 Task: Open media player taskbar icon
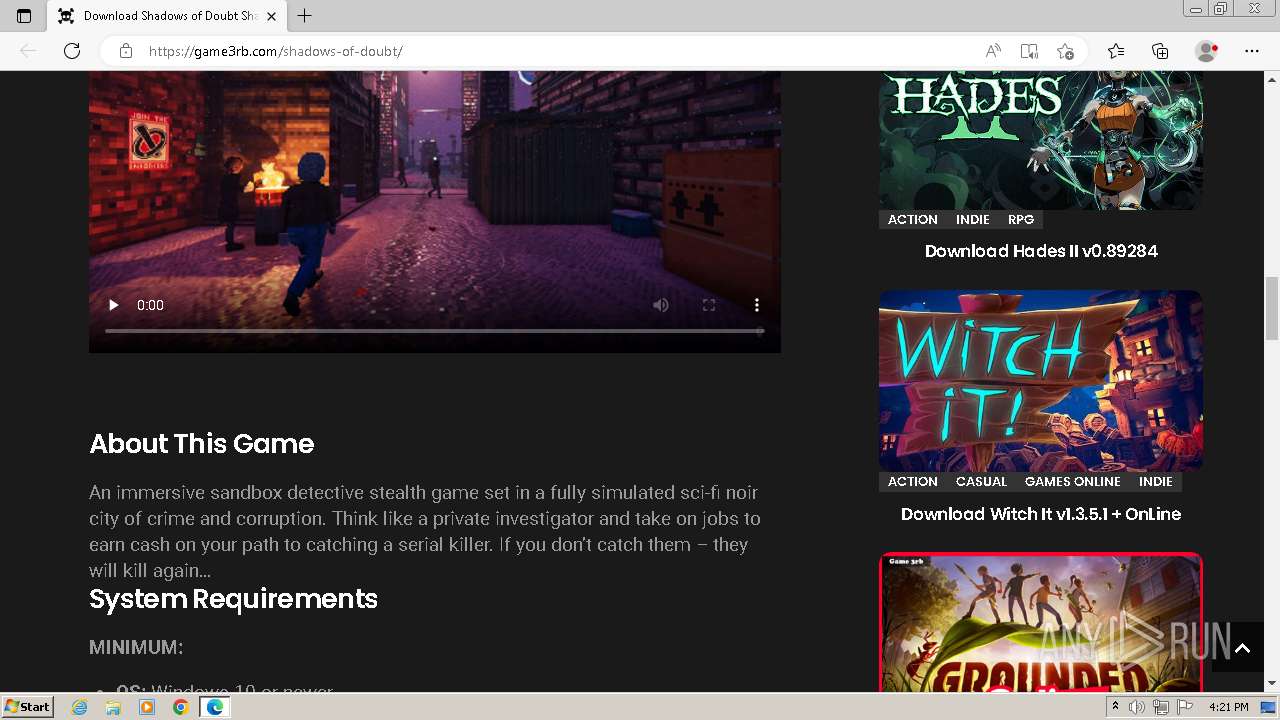[x=147, y=707]
